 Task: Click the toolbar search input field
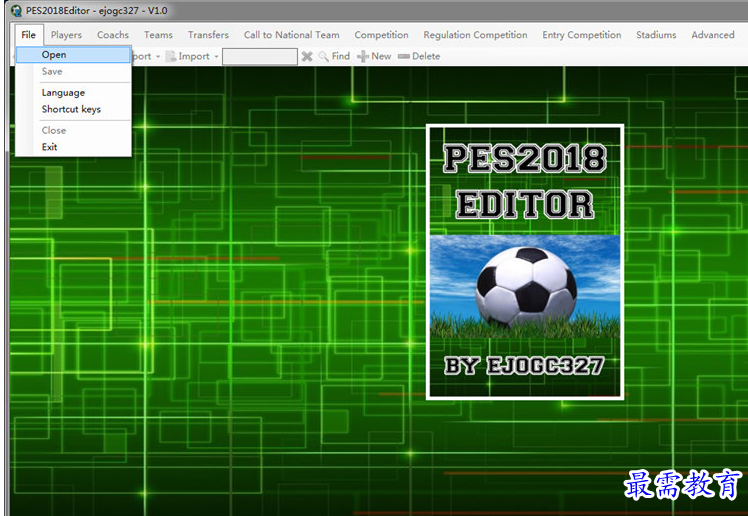[260, 57]
